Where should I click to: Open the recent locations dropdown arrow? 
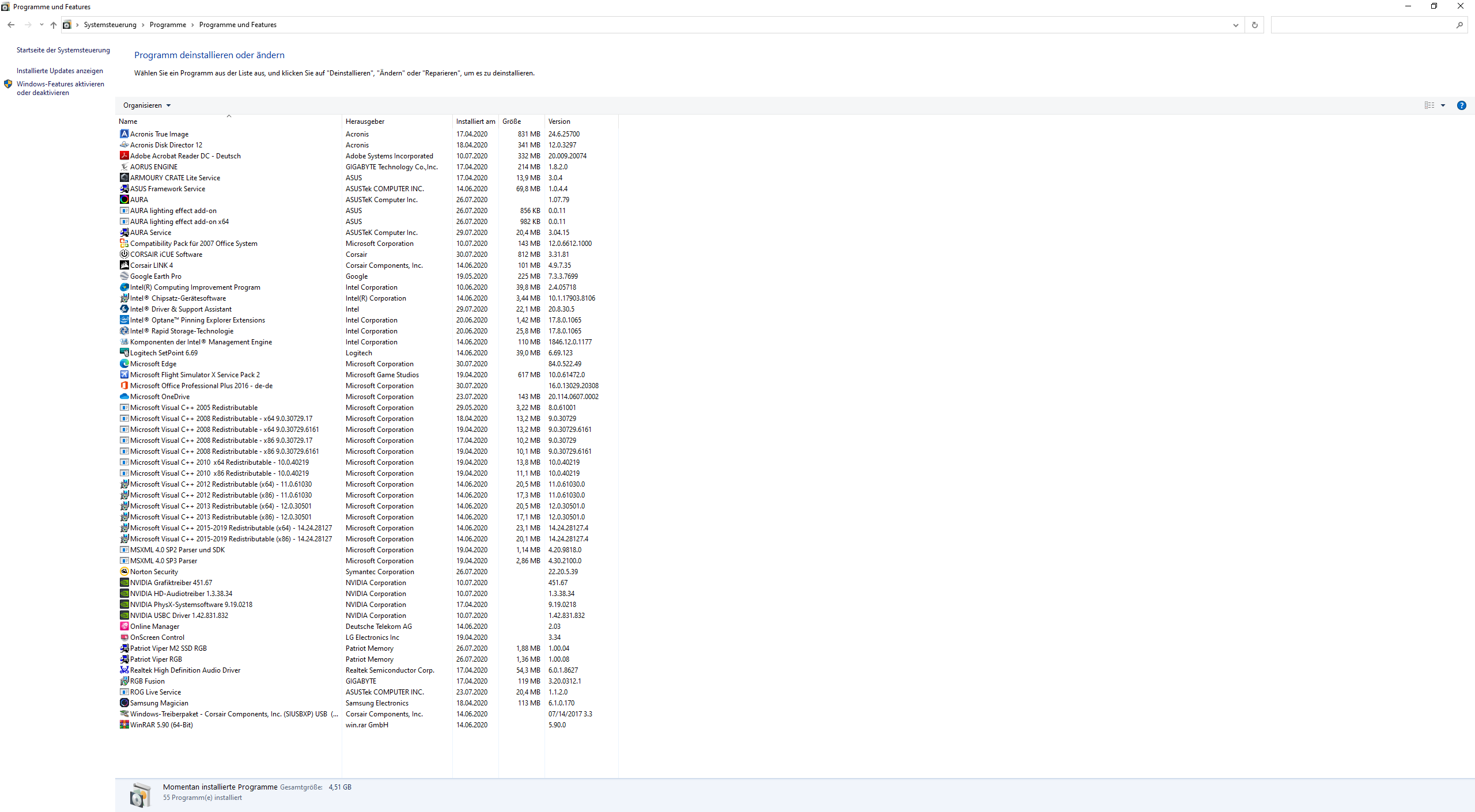tap(41, 25)
